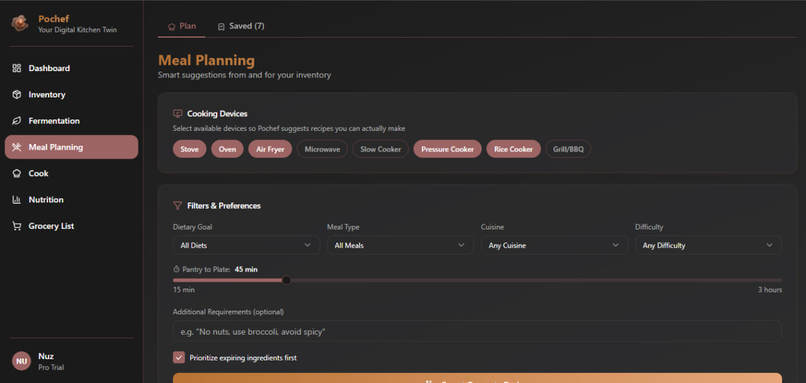
Task: Click the Grocery List cart icon
Action: coord(16,226)
